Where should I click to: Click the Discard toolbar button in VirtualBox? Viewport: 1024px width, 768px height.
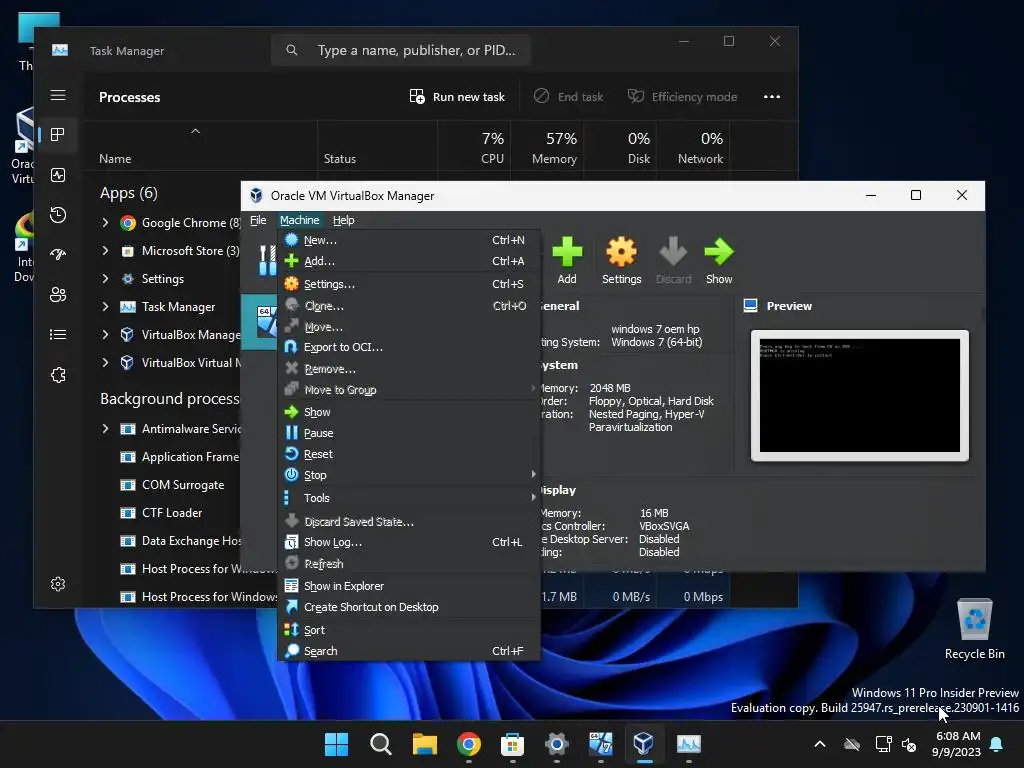tap(673, 261)
